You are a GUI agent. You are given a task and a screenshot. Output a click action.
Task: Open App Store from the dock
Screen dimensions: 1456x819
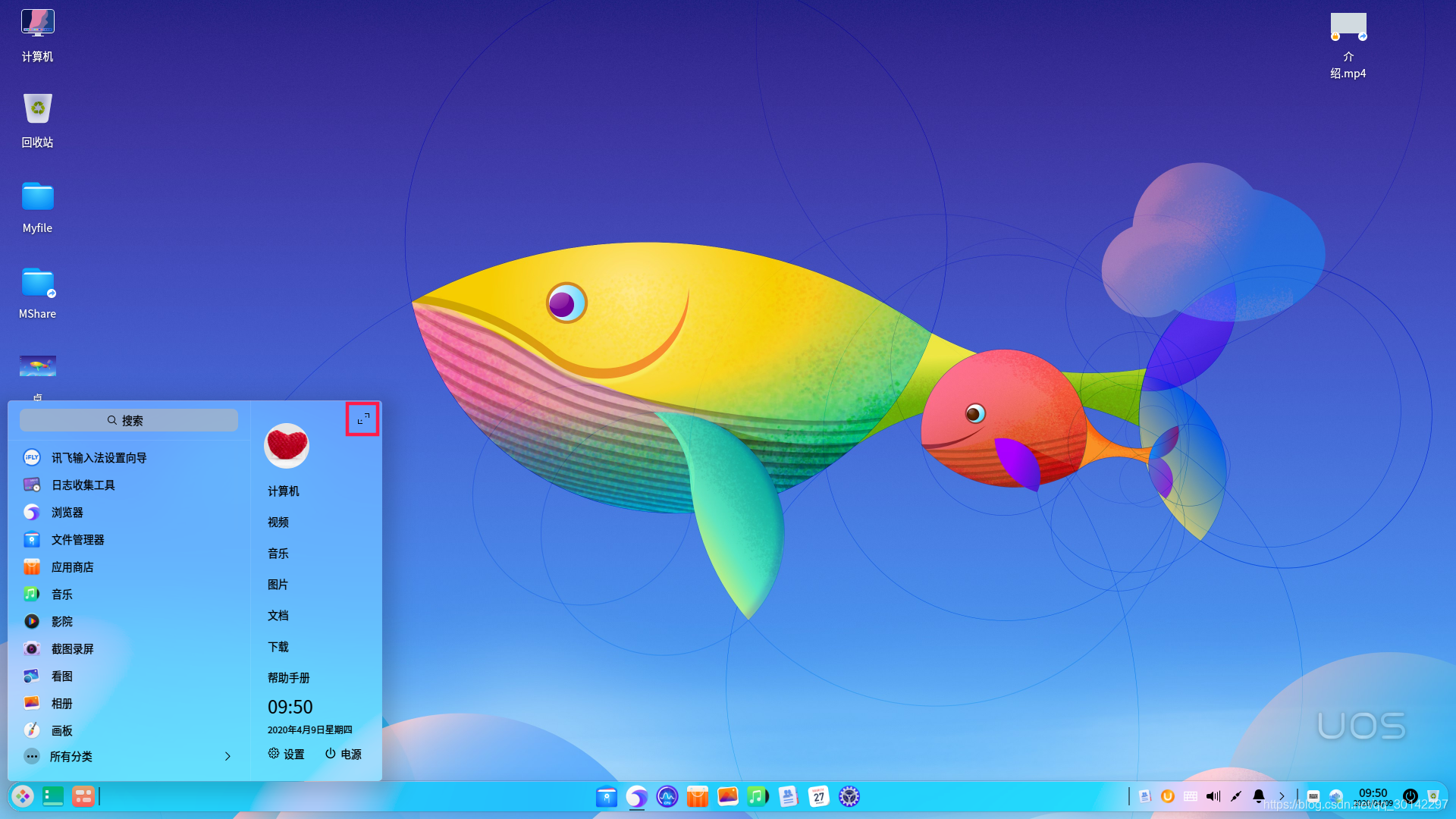click(x=698, y=796)
